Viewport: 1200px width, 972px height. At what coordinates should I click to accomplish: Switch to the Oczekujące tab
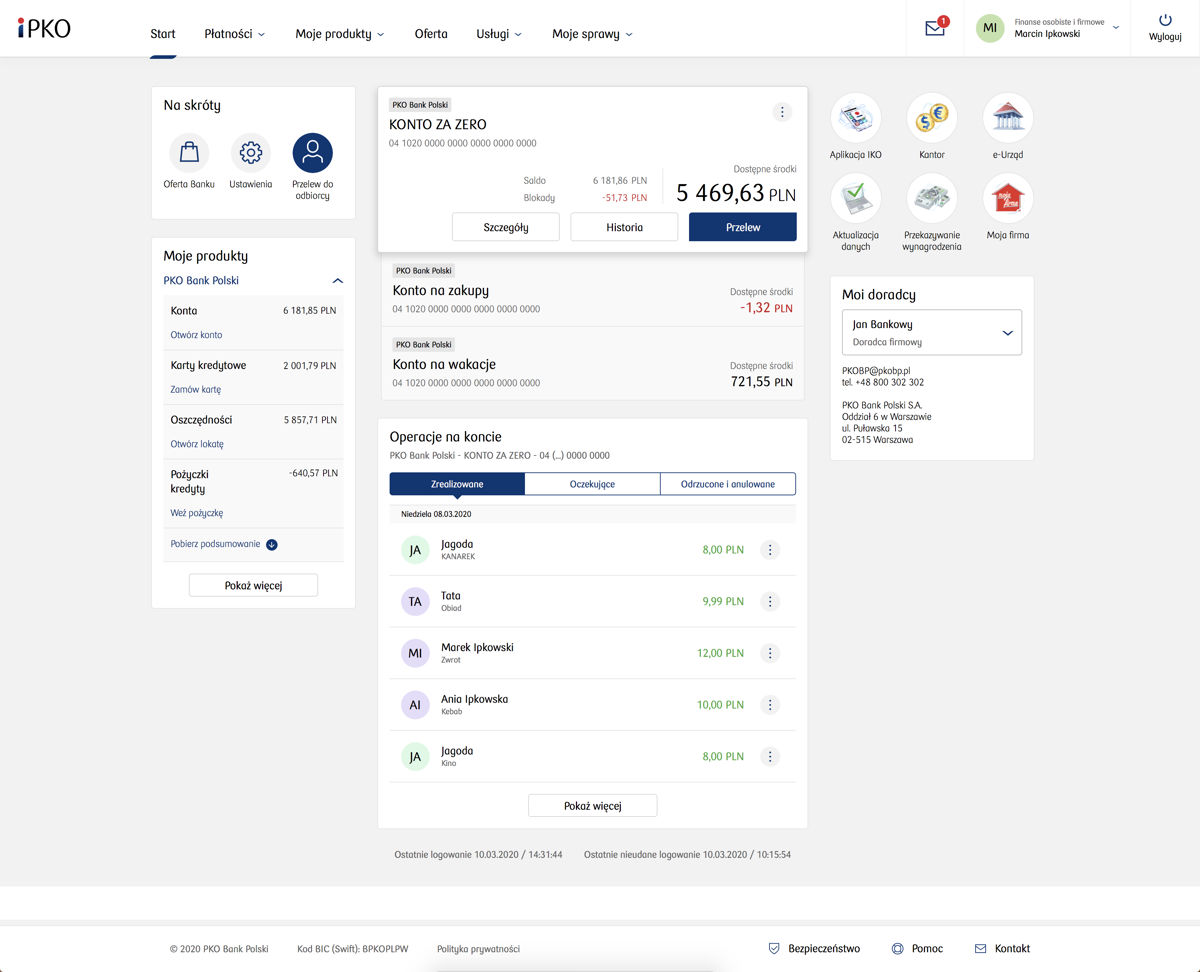(592, 484)
